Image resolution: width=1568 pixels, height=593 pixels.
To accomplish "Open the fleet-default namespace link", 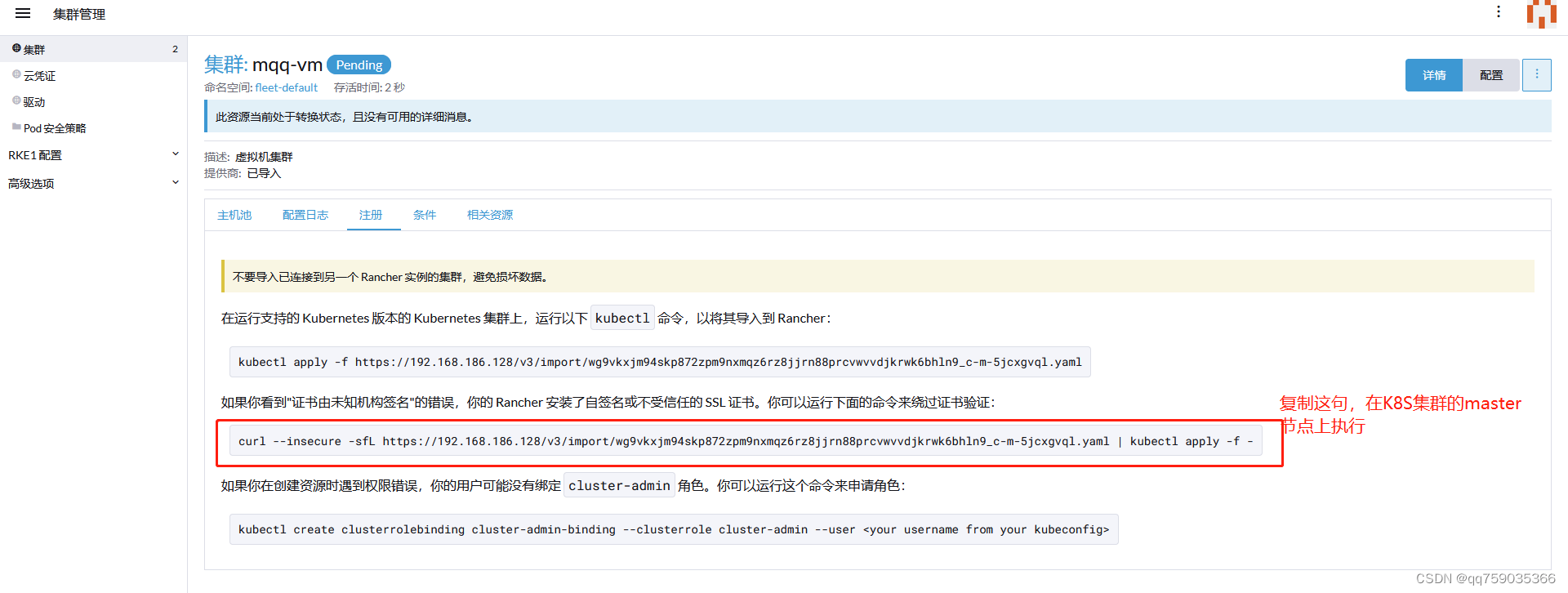I will pos(287,87).
